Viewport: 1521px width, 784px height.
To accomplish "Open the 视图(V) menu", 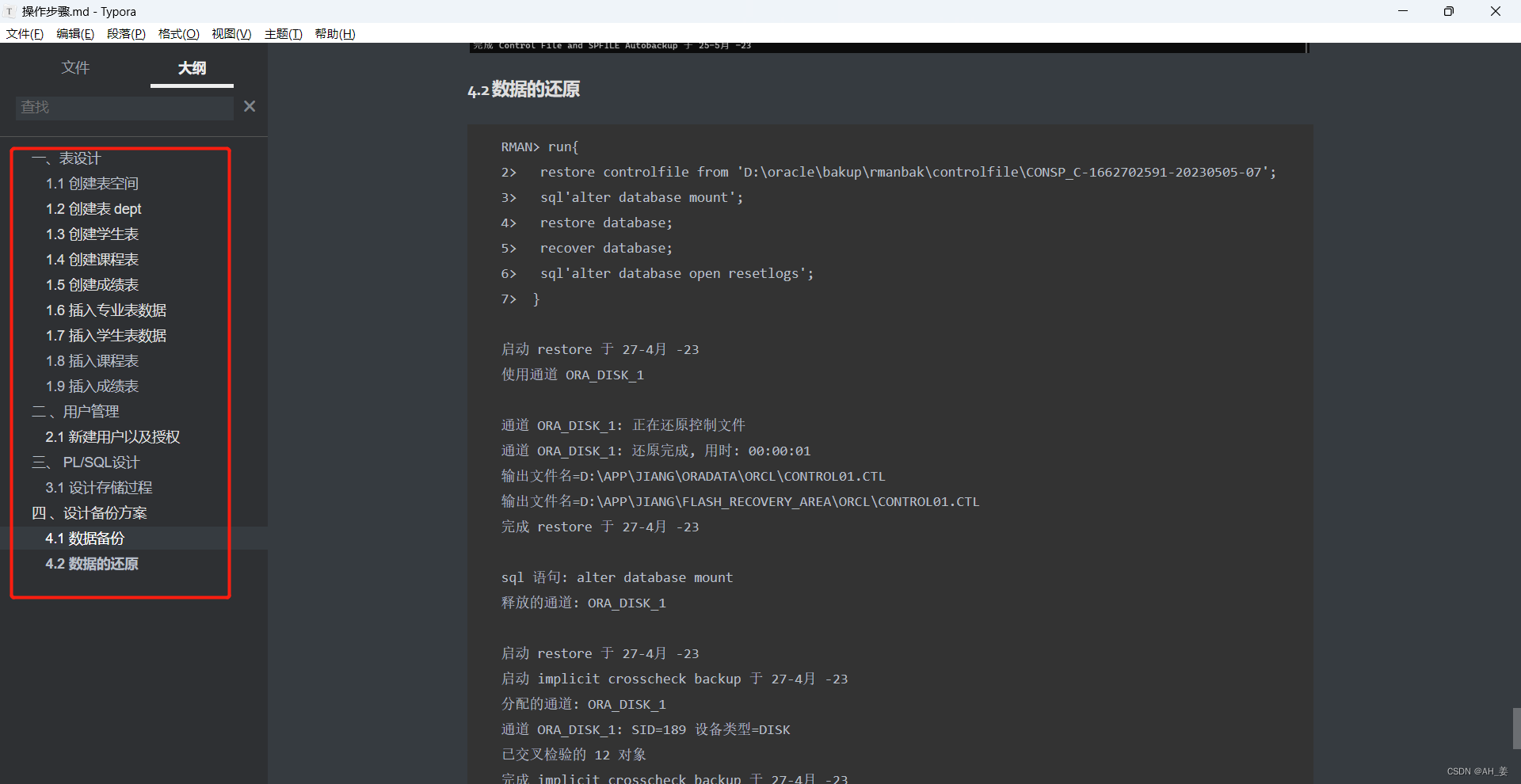I will 231,34.
